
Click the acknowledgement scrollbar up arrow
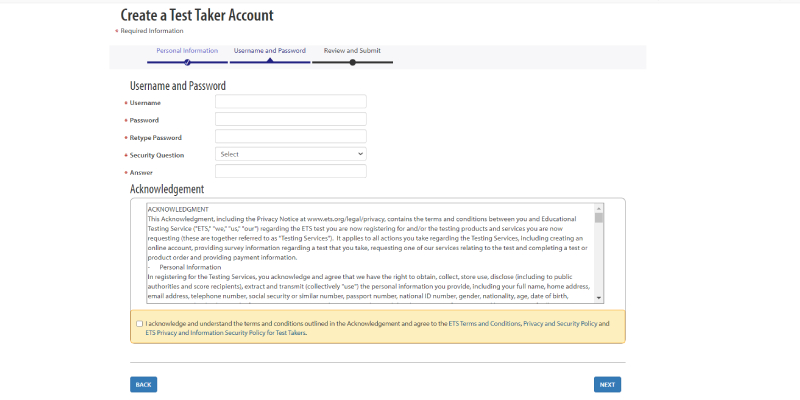click(599, 208)
